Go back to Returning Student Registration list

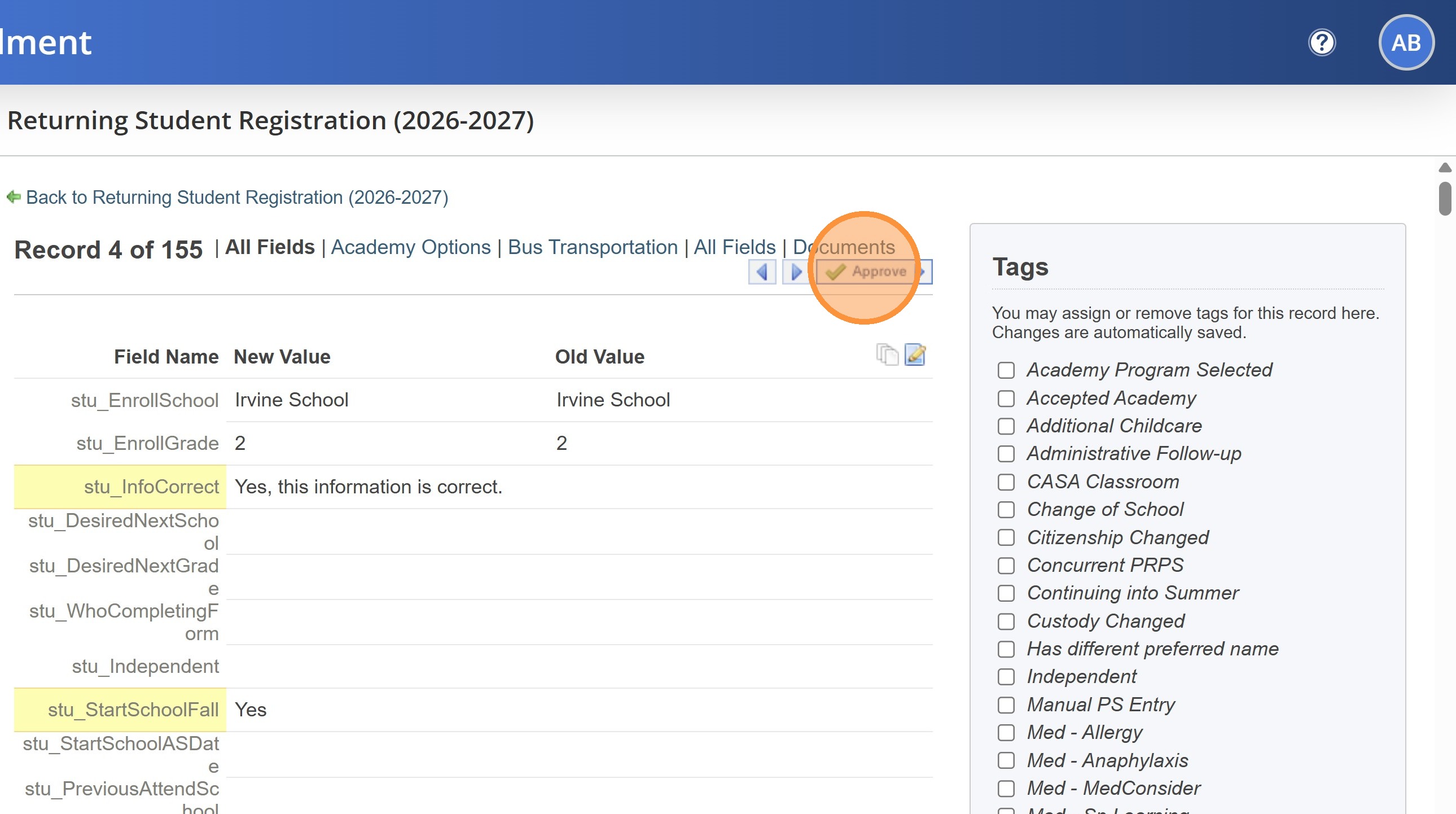pos(237,197)
